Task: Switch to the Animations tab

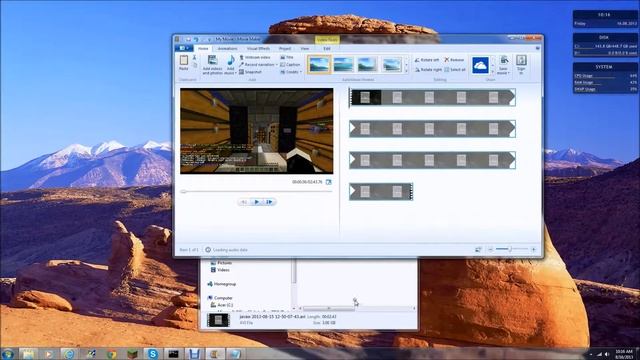Action: point(227,49)
